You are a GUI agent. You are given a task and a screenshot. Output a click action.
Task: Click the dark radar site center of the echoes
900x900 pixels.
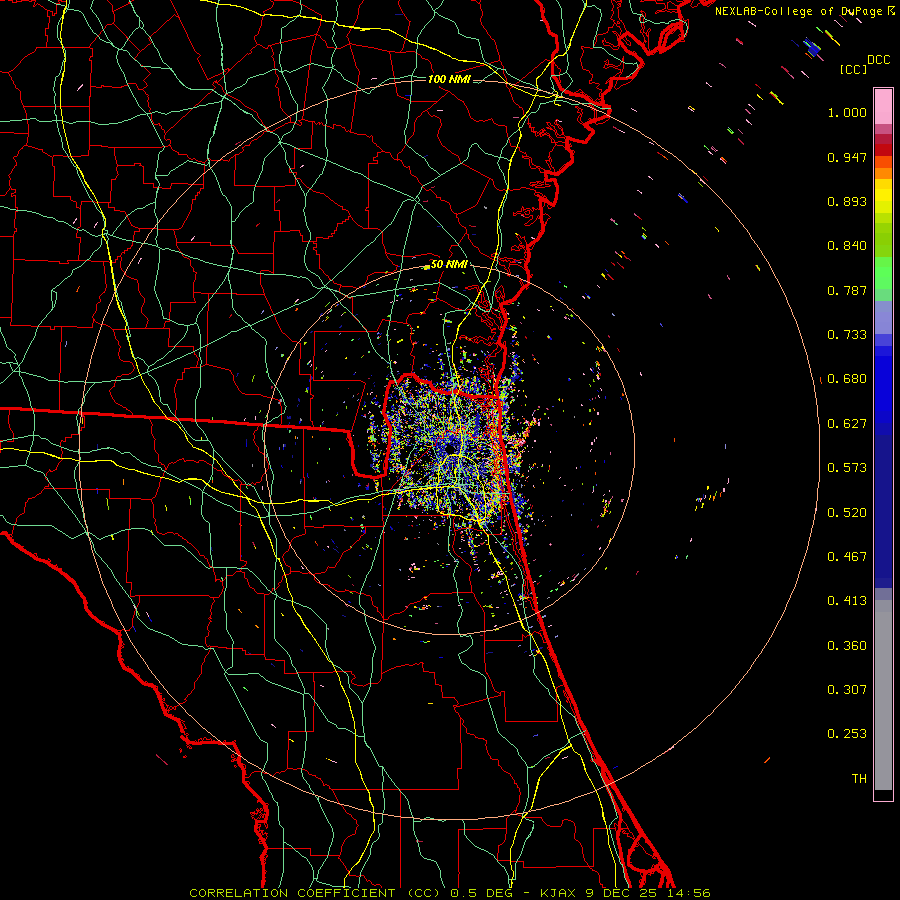[x=452, y=448]
